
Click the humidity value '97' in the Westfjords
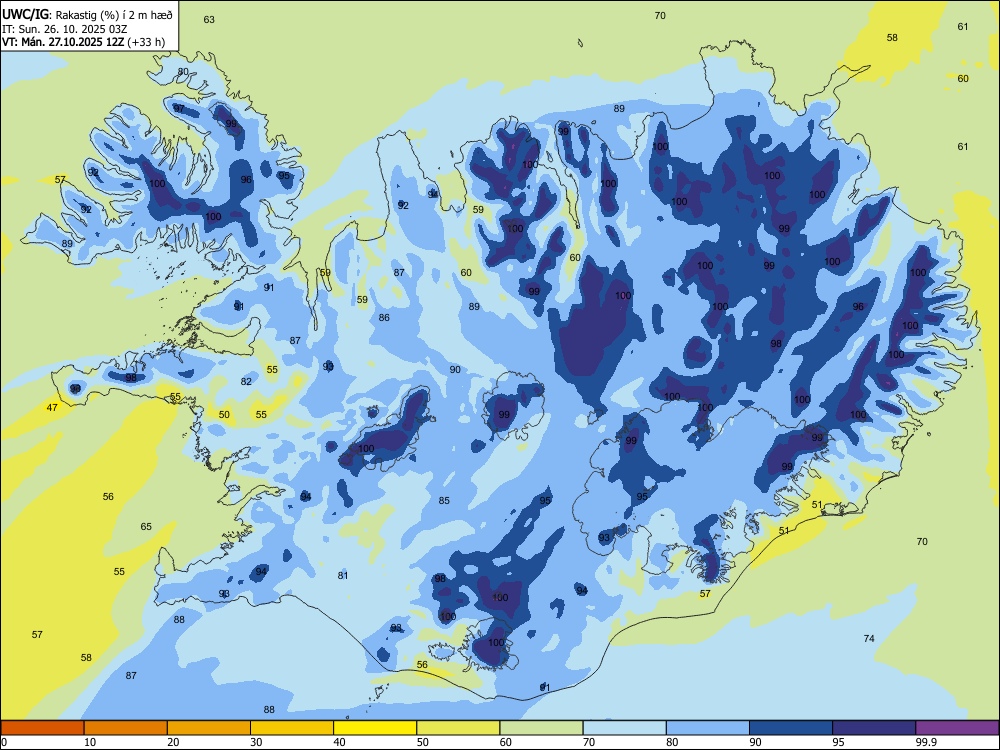(179, 108)
